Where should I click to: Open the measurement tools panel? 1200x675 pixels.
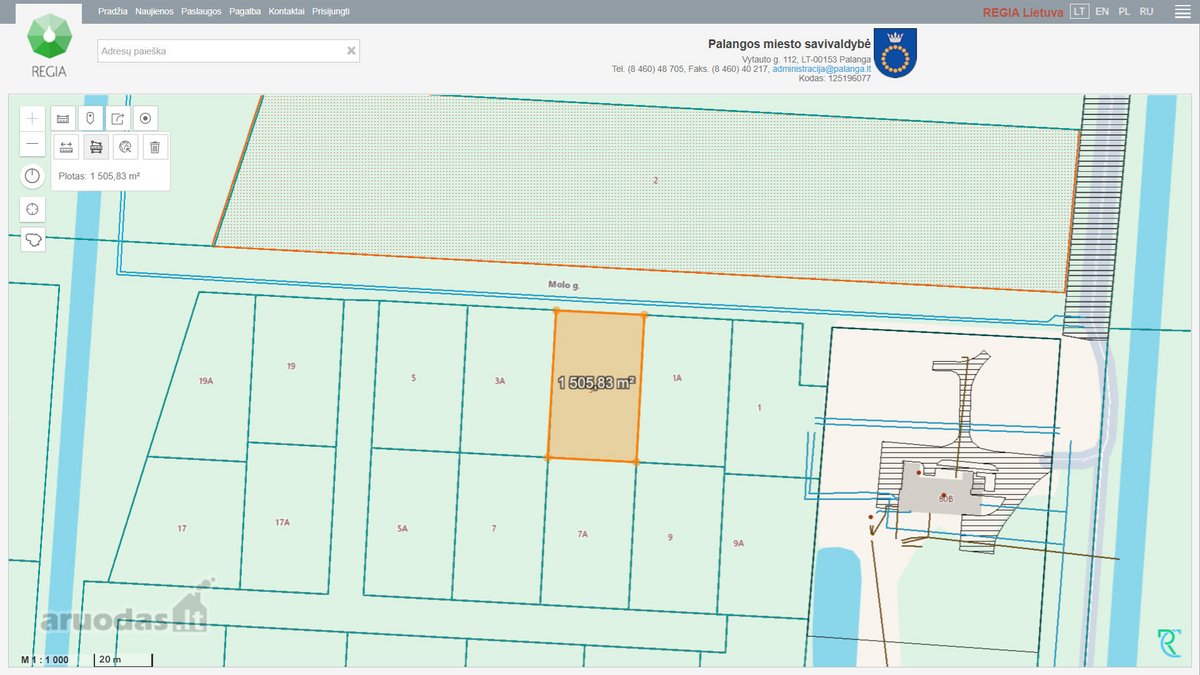point(62,118)
